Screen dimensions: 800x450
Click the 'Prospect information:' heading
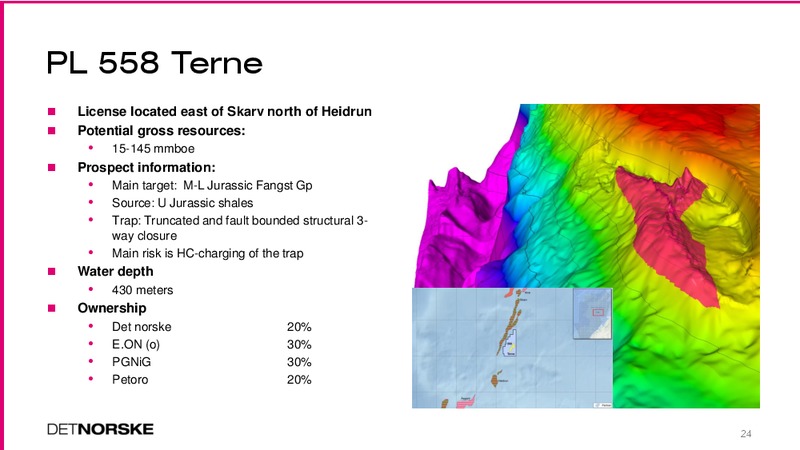click(146, 167)
